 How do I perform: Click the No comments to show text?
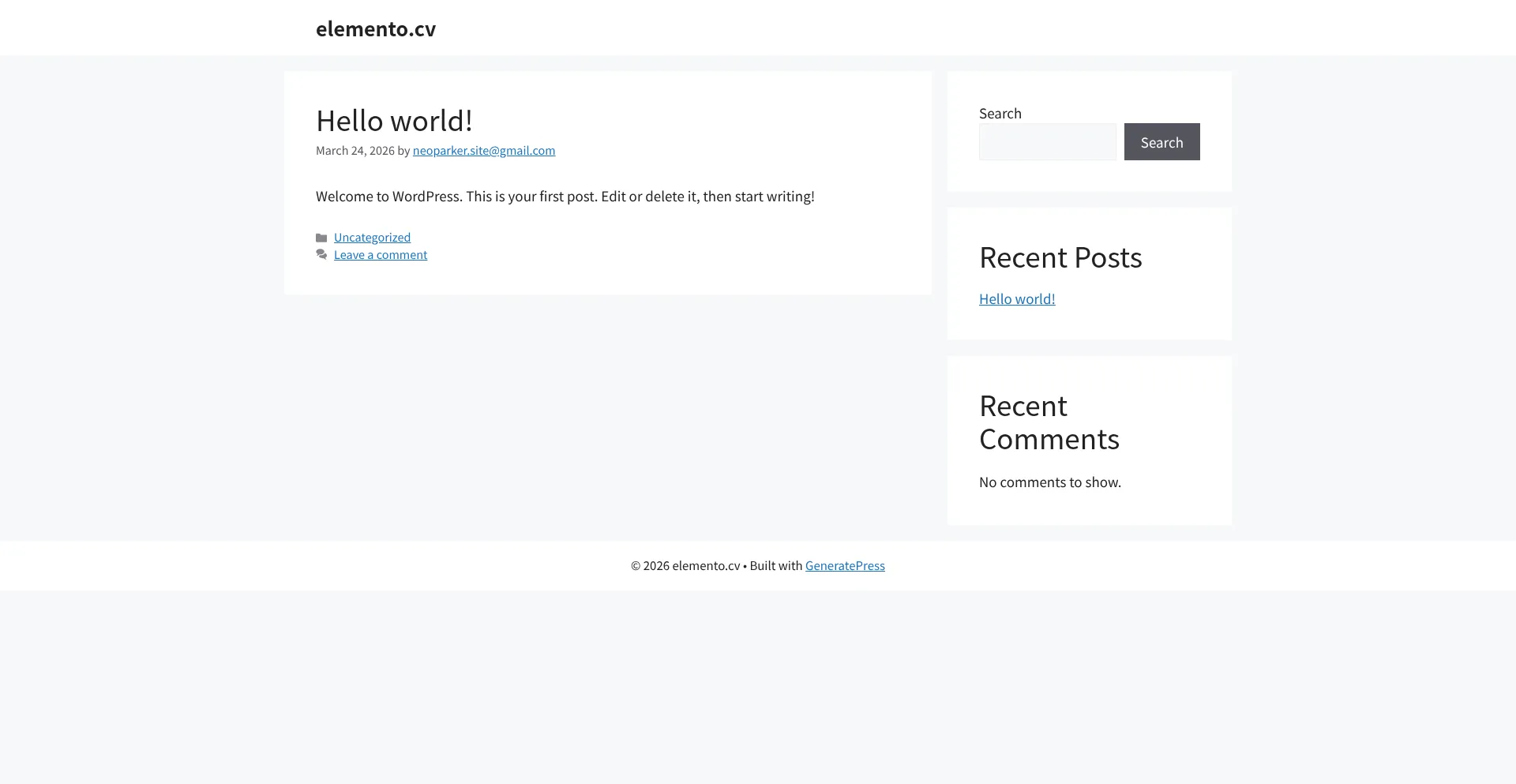point(1050,482)
